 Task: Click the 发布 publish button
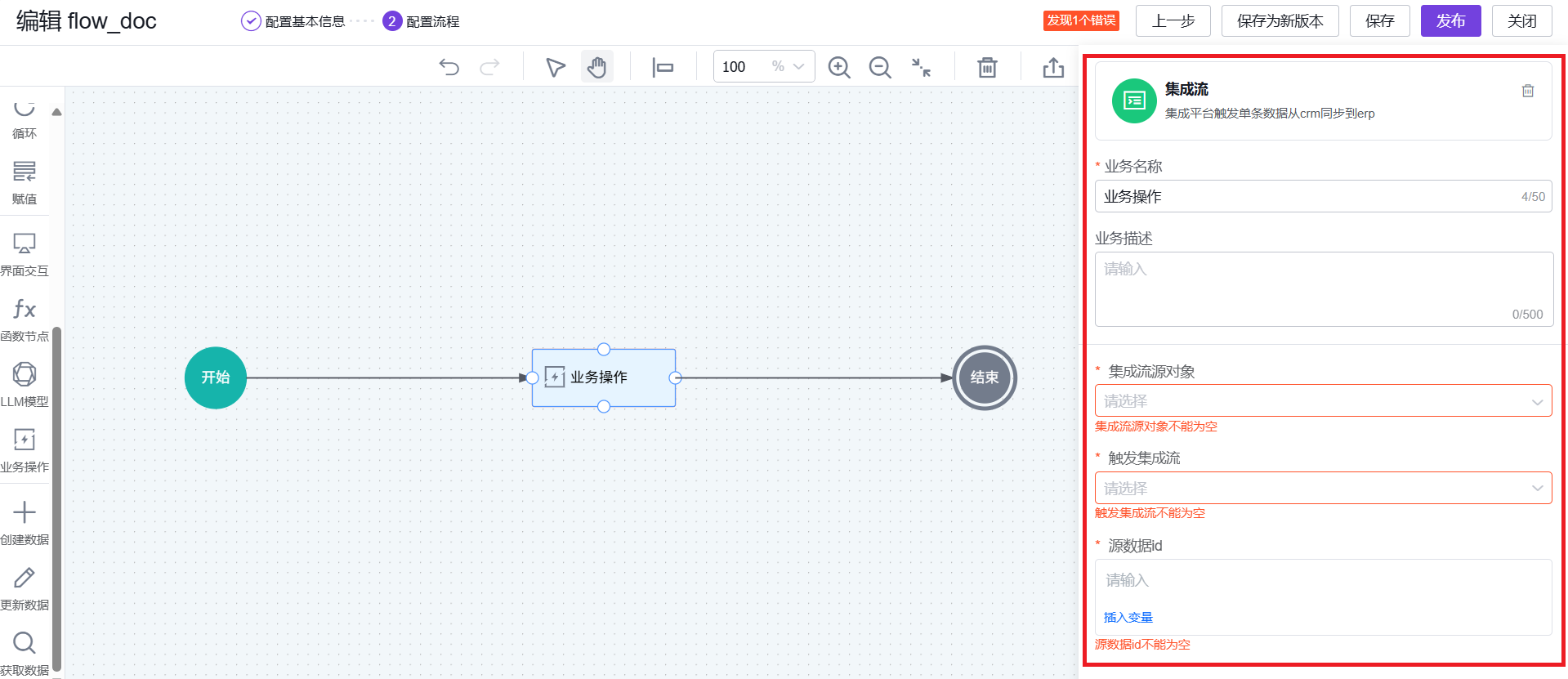point(1450,21)
